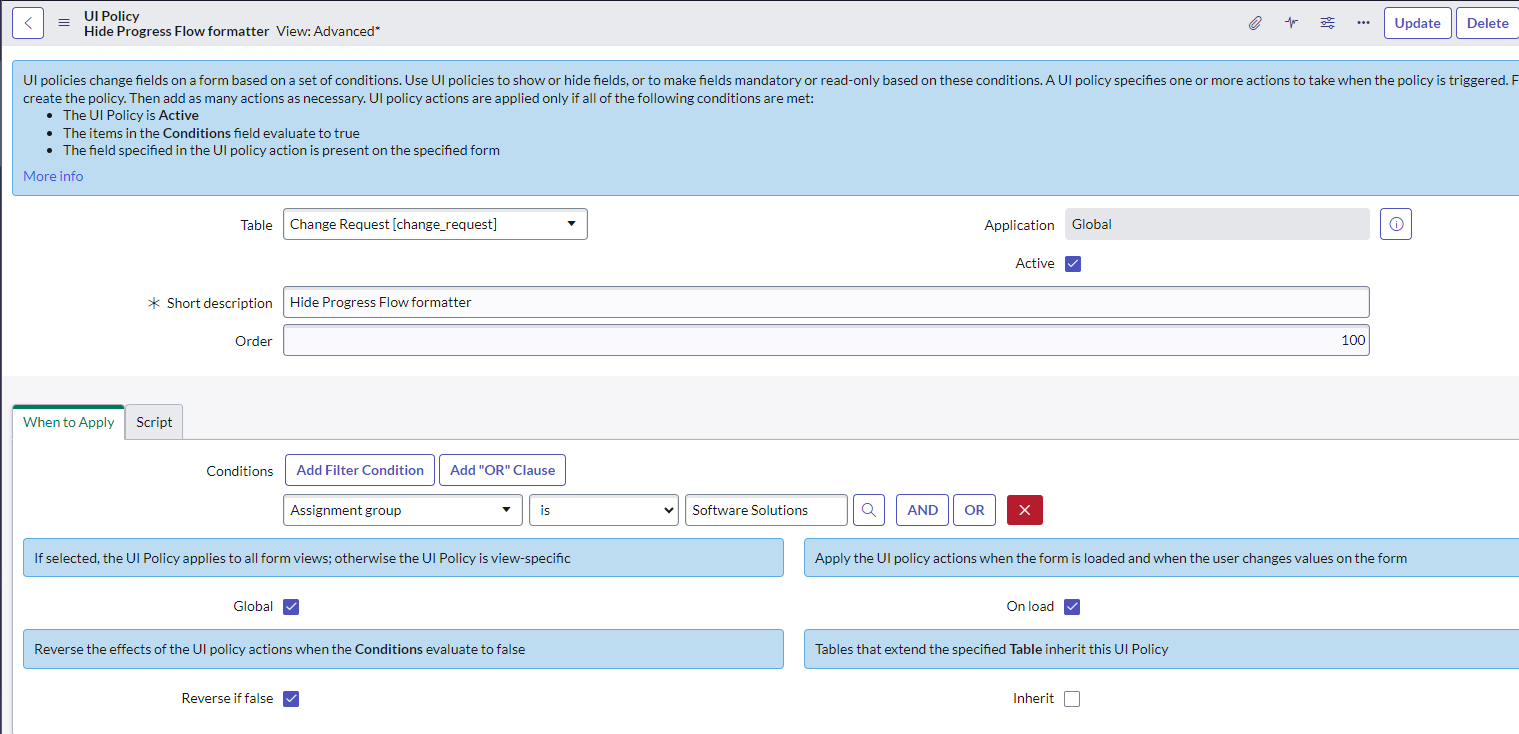Select the When to Apply tab
Image resolution: width=1519 pixels, height=734 pixels.
pos(69,422)
